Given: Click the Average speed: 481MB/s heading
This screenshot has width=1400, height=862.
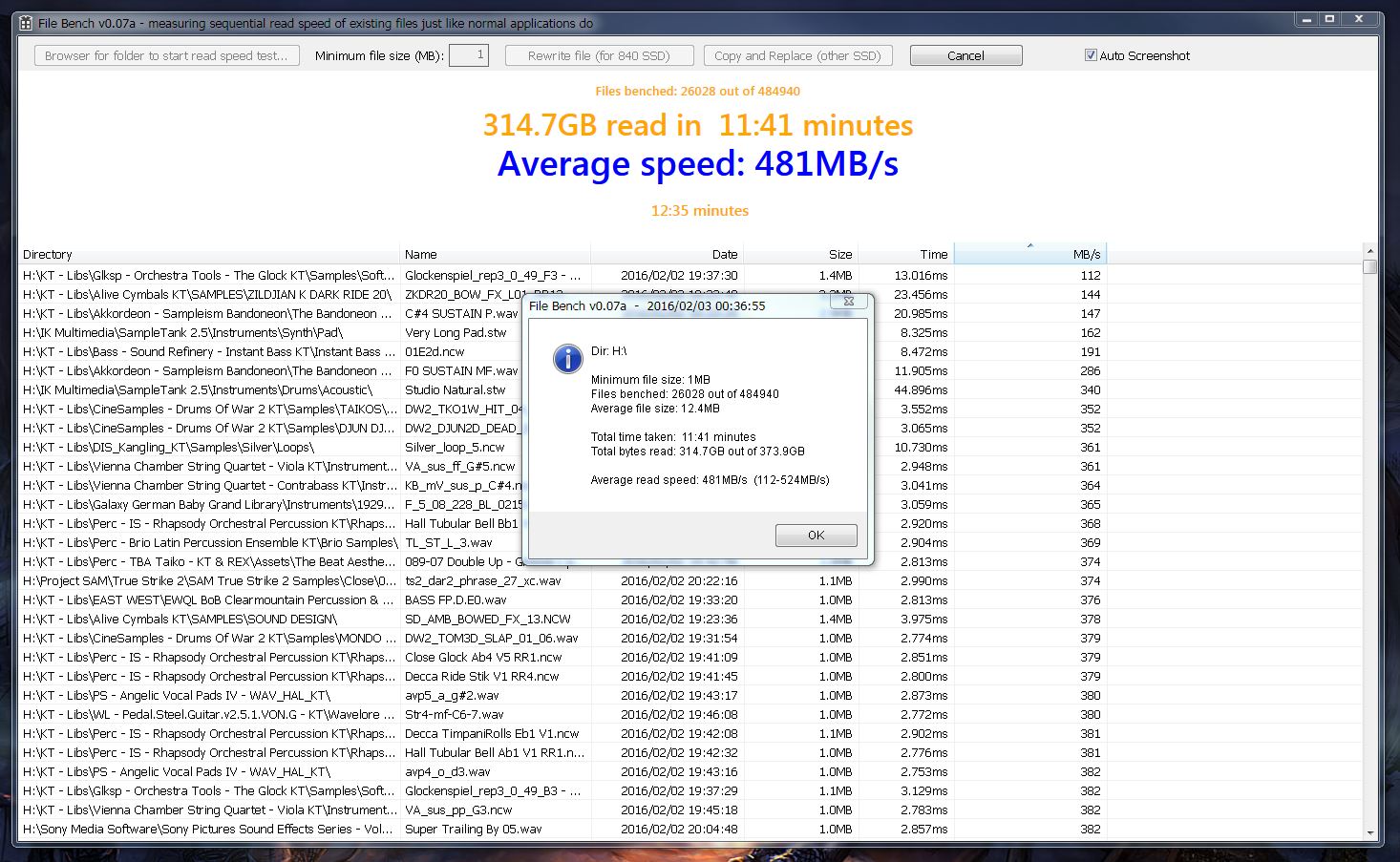Looking at the screenshot, I should (x=698, y=164).
